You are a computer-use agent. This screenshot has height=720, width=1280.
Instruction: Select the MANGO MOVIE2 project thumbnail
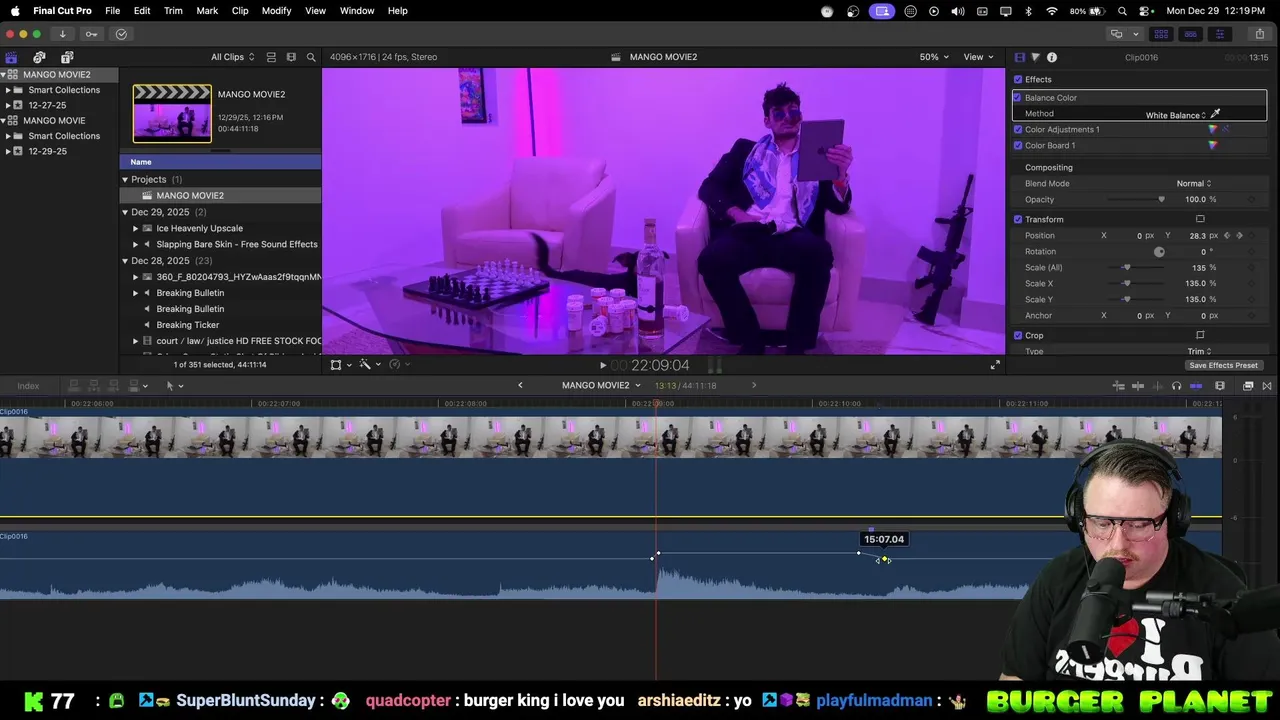pyautogui.click(x=172, y=113)
